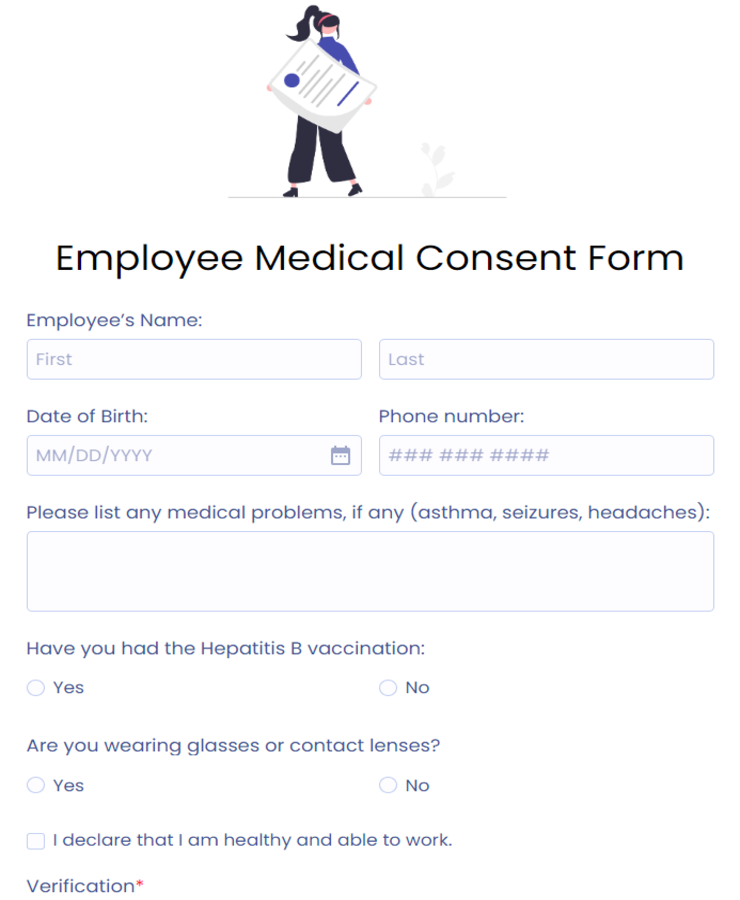Choose No for wearing glasses or contacts
The height and width of the screenshot is (900, 740).
(388, 786)
